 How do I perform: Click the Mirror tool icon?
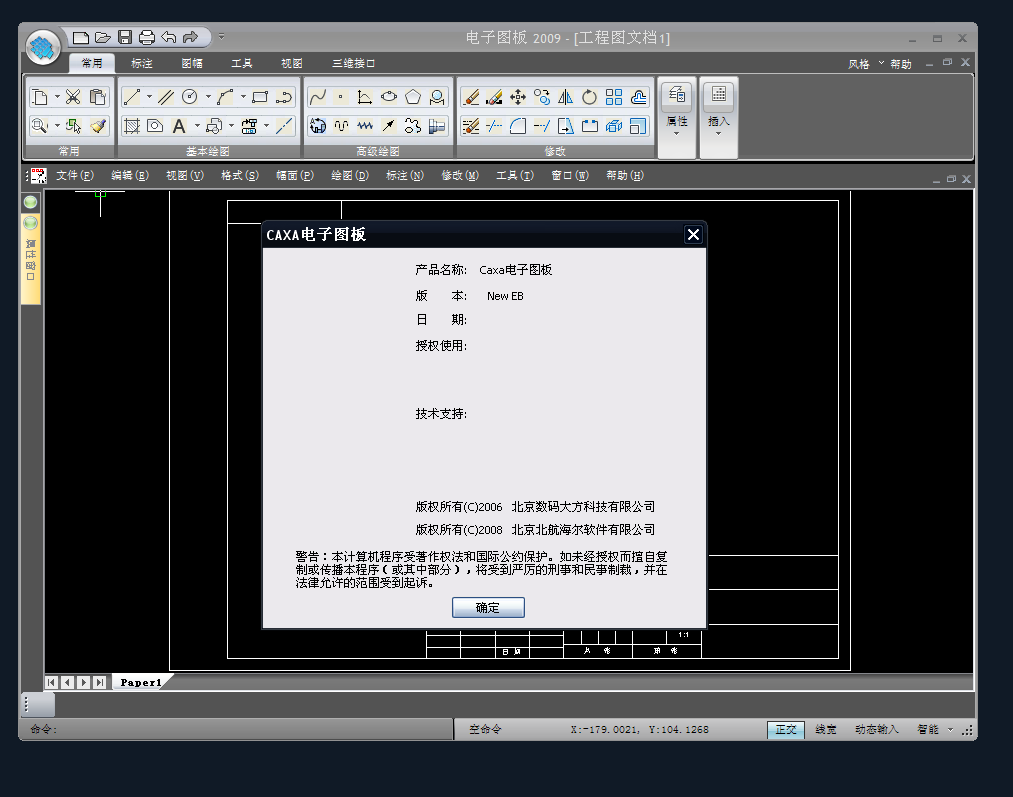[565, 97]
